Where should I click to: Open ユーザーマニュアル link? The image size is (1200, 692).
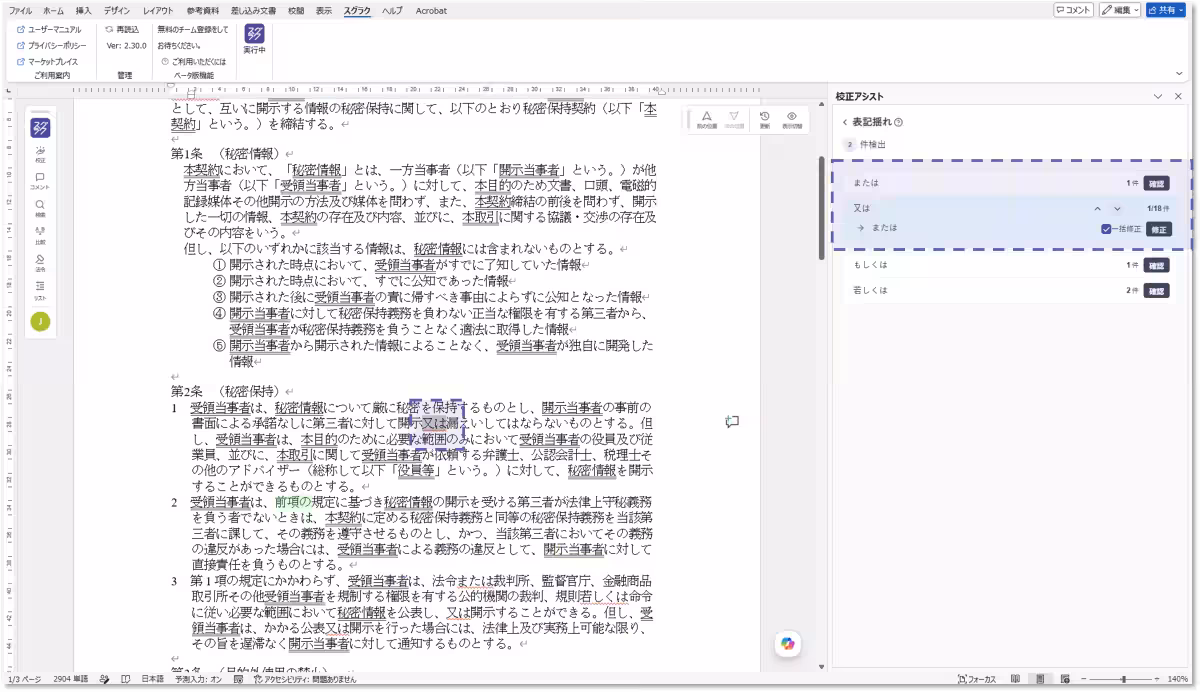point(49,30)
